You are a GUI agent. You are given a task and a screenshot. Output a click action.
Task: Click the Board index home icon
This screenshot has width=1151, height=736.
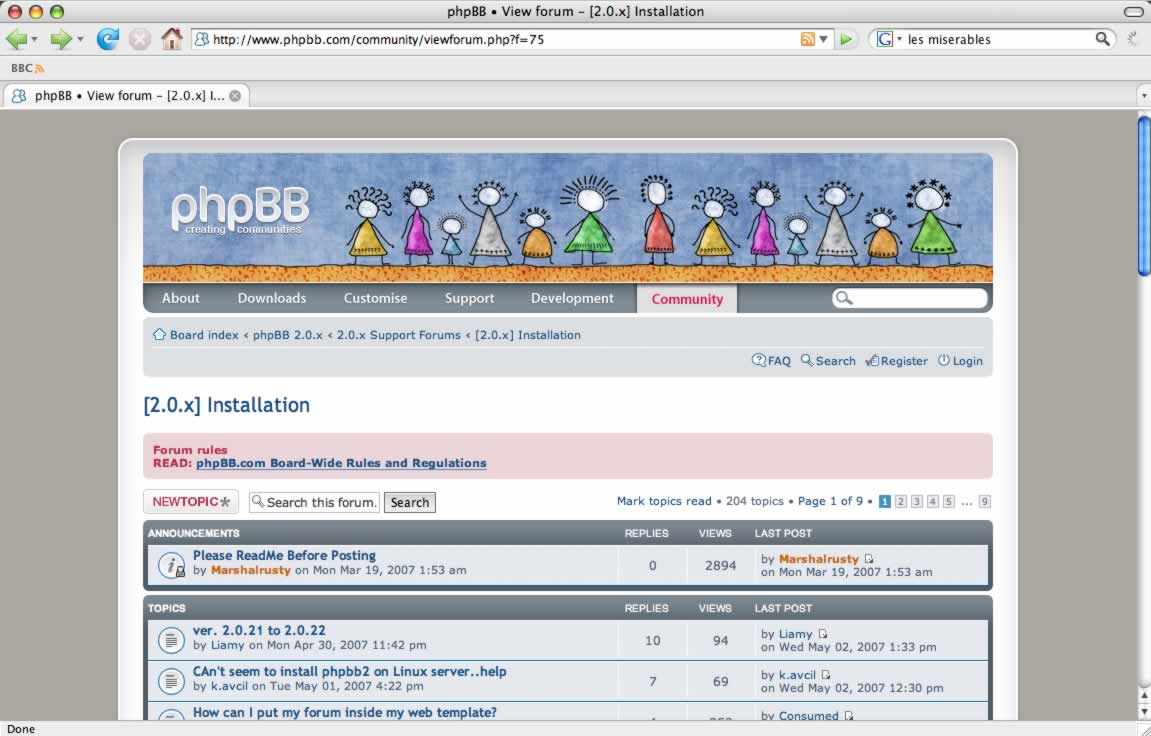click(159, 335)
